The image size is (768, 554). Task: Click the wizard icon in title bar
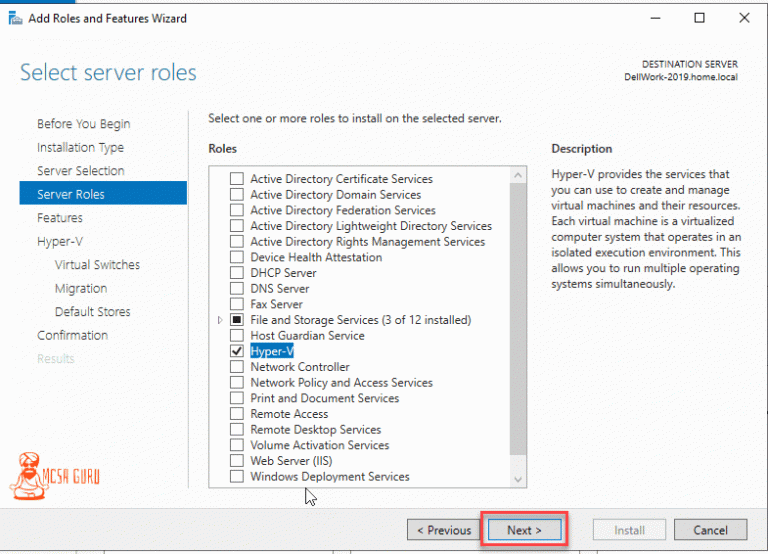15,19
